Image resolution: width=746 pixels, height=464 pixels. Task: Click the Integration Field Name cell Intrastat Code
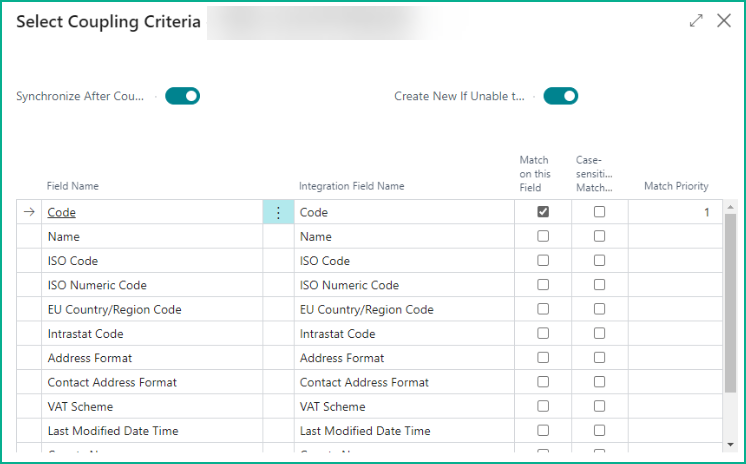404,334
